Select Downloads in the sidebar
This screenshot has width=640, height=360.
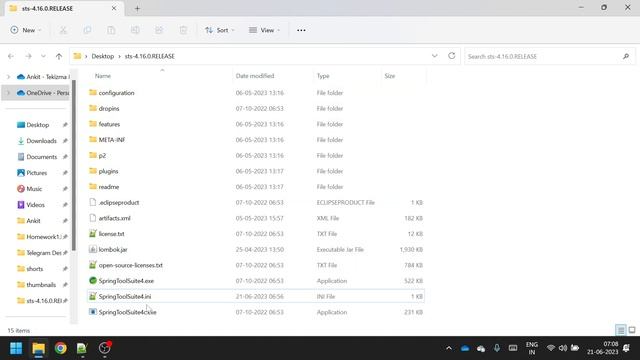pyautogui.click(x=41, y=141)
